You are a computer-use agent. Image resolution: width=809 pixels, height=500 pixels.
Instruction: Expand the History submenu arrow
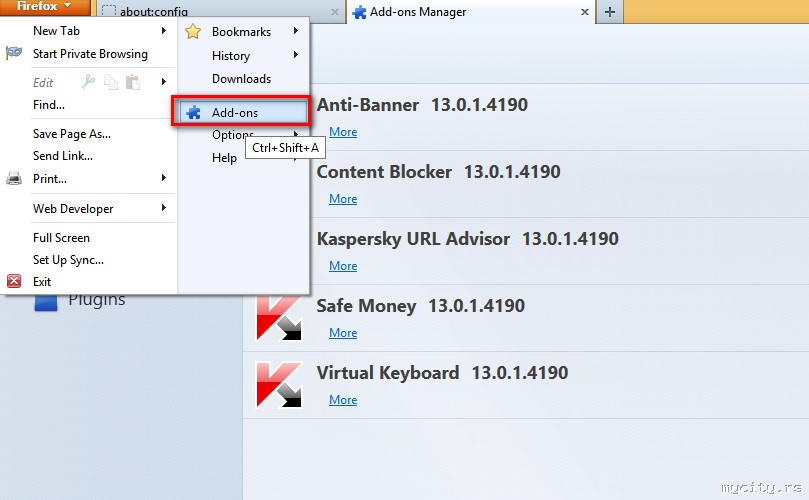pos(296,55)
